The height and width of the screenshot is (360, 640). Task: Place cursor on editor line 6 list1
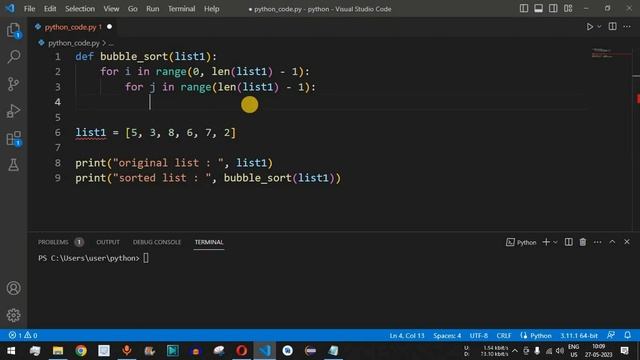(x=91, y=133)
